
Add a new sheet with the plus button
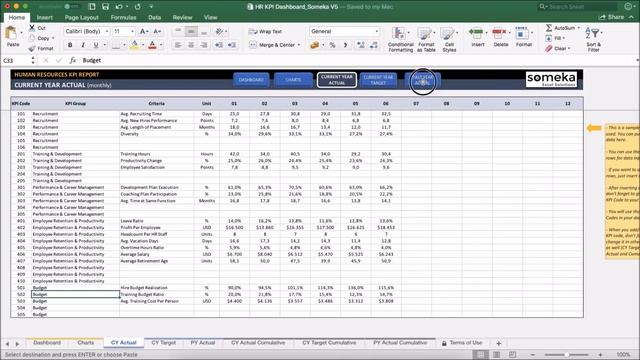tap(498, 343)
